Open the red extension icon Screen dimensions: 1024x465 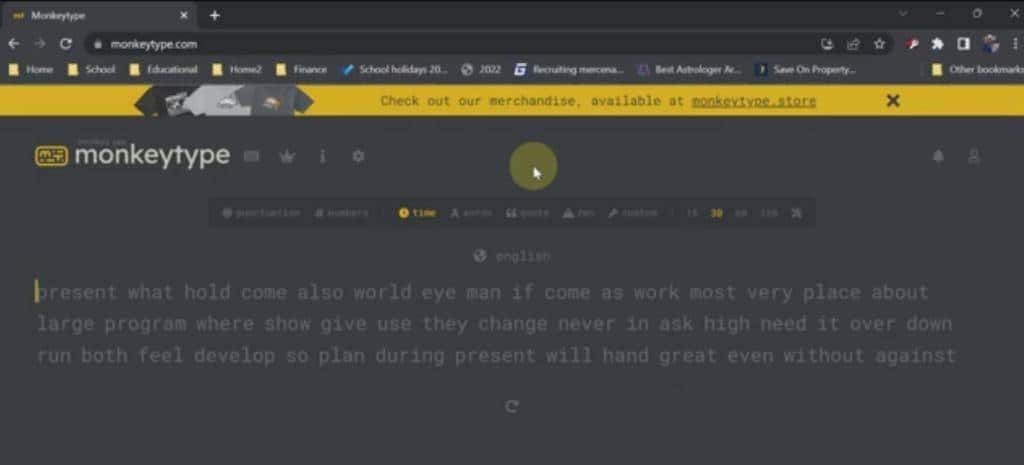tap(912, 44)
